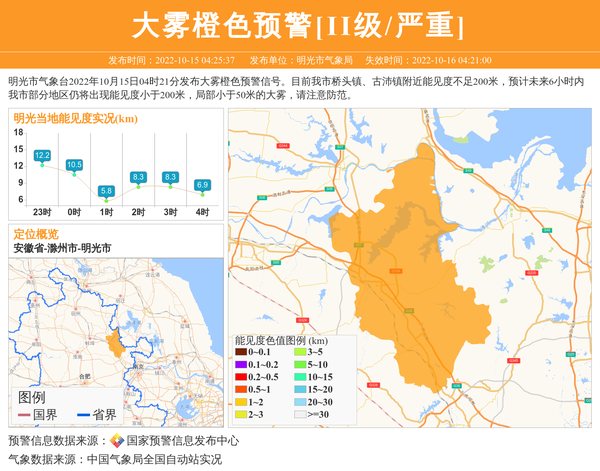This screenshot has height=471, width=600.
Task: Click the blue 省界 line legend symbol
Action: click(84, 415)
